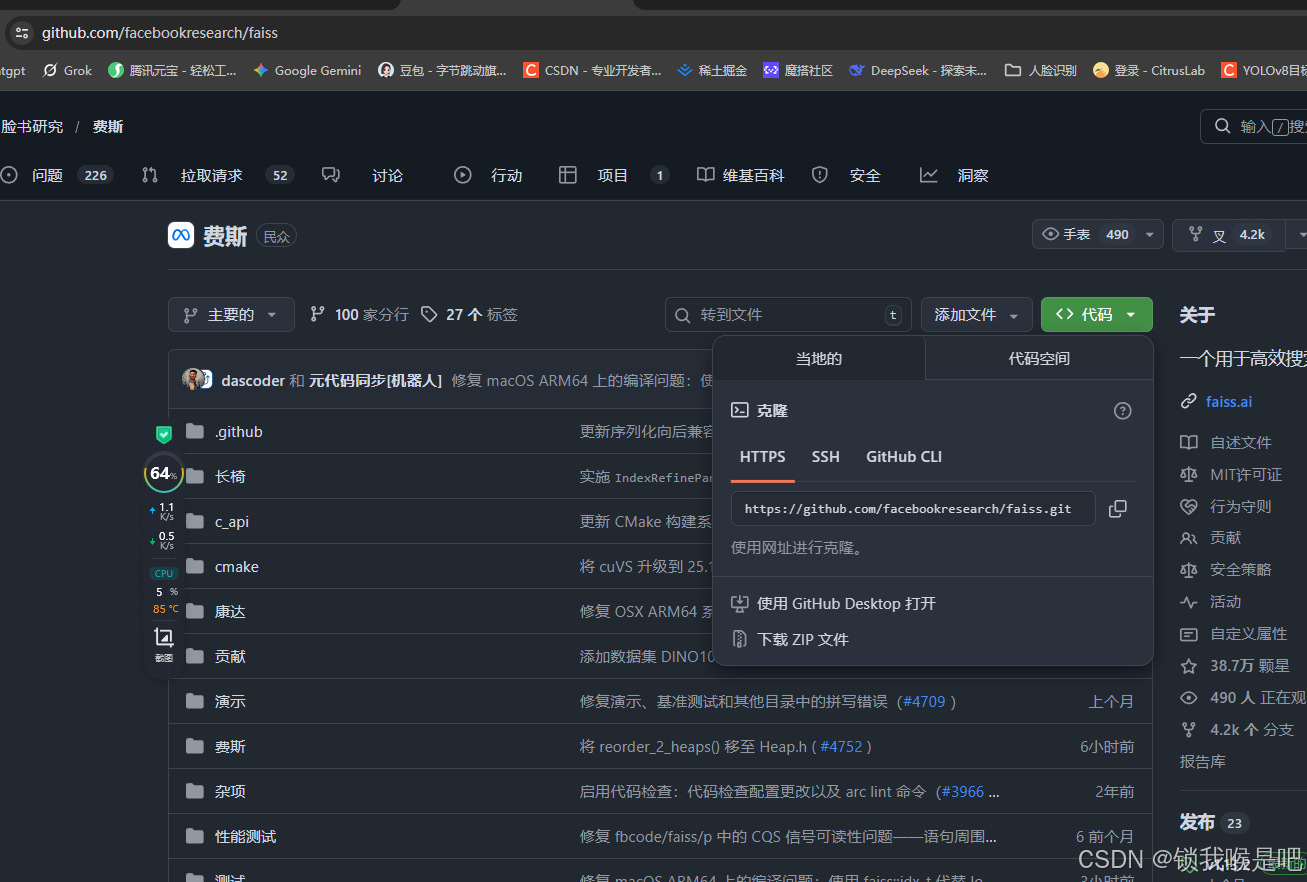Open the cmake folder

point(237,567)
